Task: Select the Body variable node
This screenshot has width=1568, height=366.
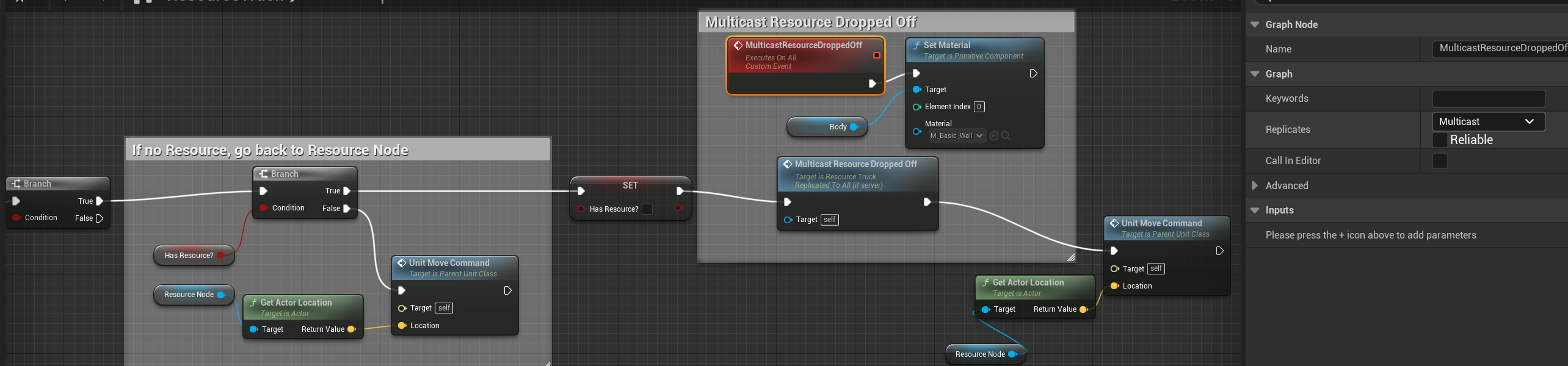Action: (x=827, y=127)
